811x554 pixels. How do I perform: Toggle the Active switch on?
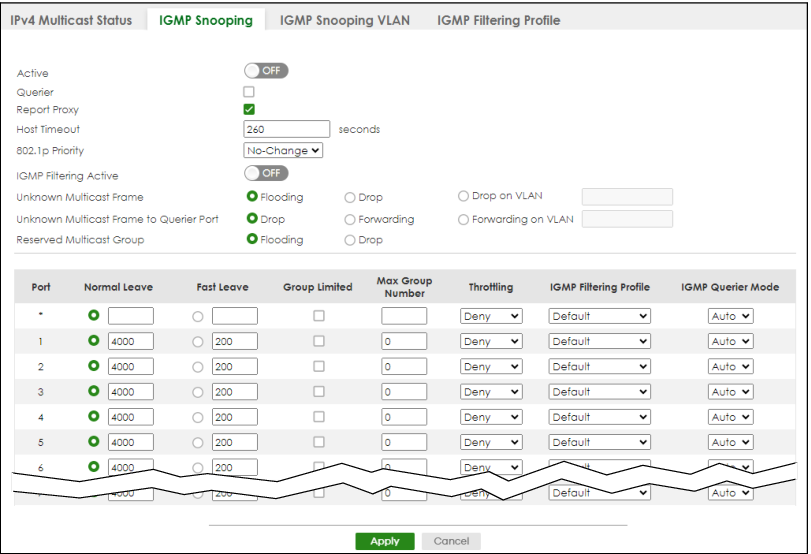[266, 71]
